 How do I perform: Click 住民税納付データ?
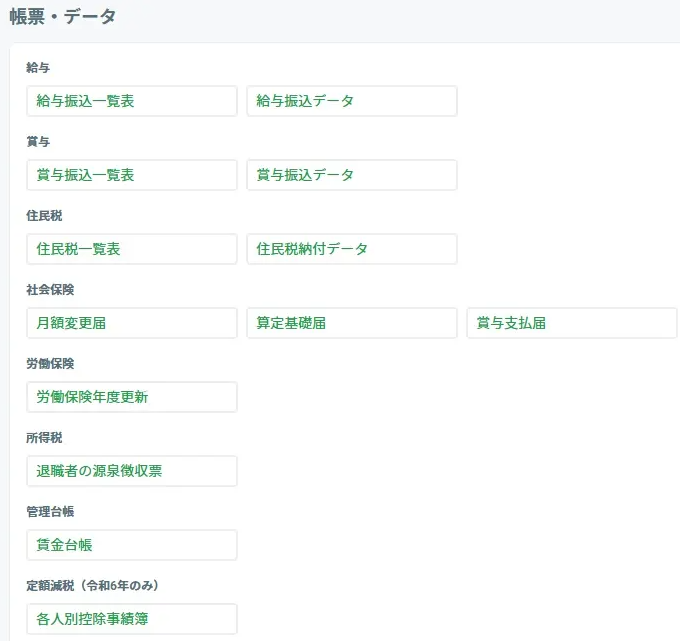pyautogui.click(x=351, y=249)
